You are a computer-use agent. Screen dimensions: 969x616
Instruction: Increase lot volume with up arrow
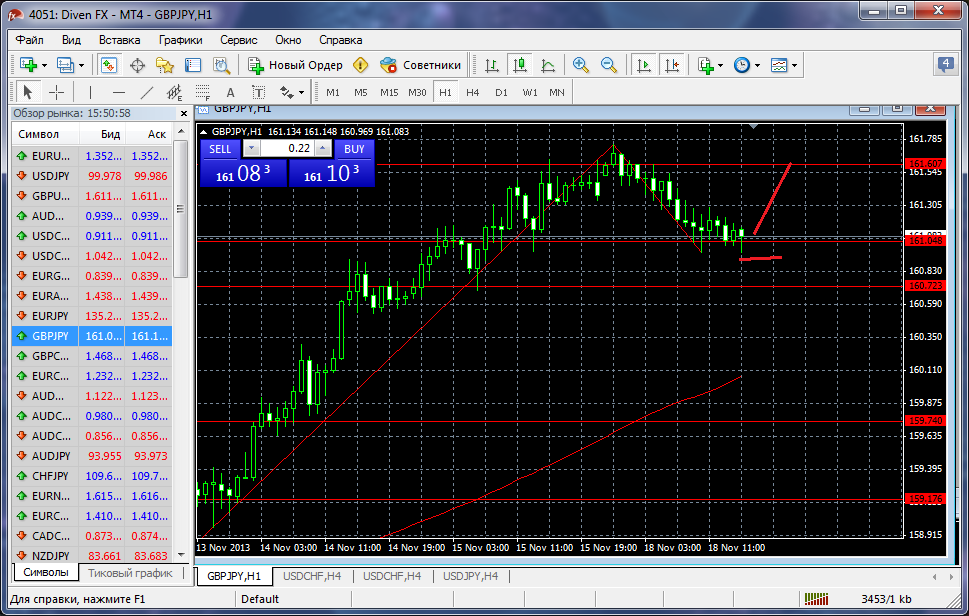(323, 148)
